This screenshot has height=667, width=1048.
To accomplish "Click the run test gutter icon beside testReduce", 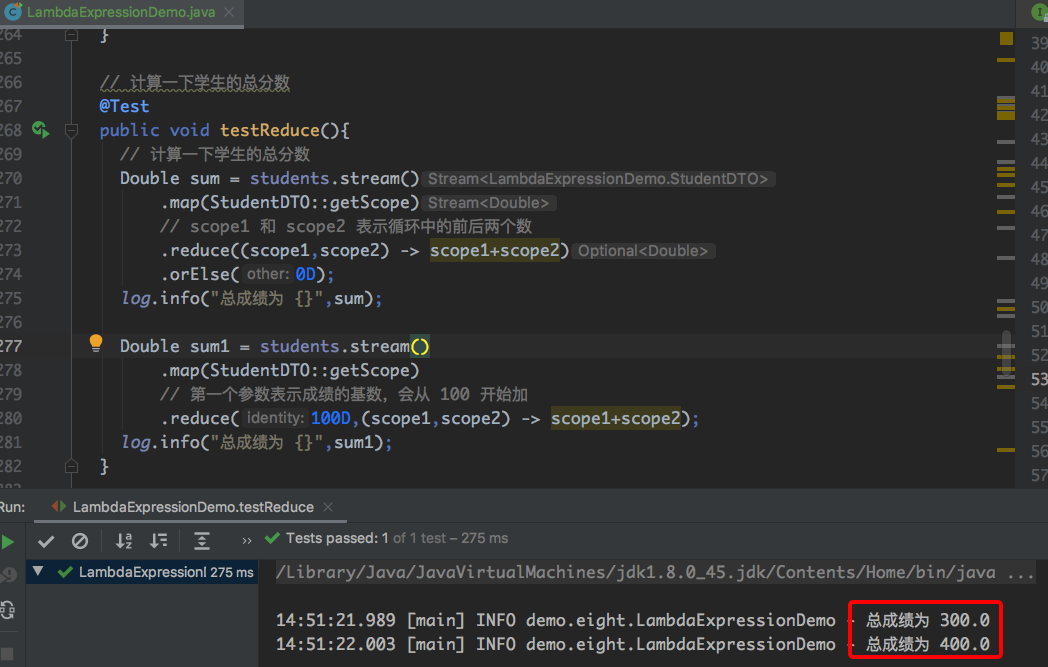I will [40, 130].
